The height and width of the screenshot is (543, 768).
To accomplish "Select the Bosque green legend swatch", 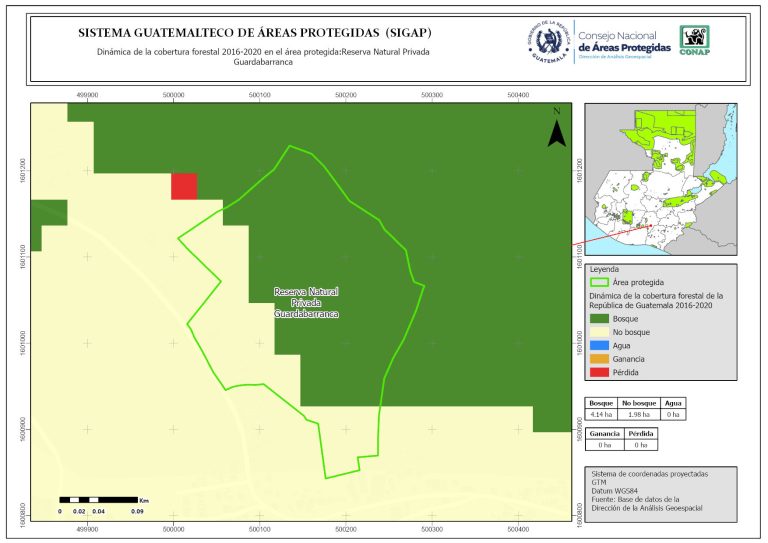I will [598, 317].
